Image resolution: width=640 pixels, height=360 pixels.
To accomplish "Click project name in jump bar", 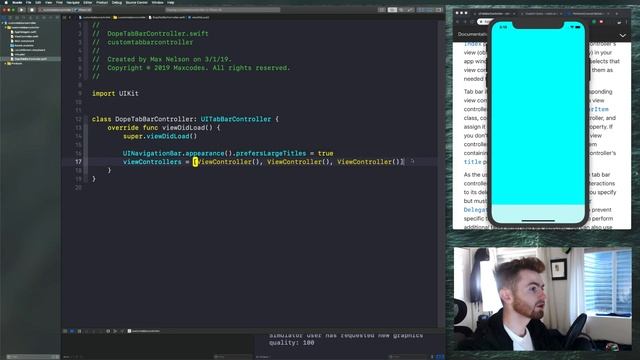I will click(95, 18).
